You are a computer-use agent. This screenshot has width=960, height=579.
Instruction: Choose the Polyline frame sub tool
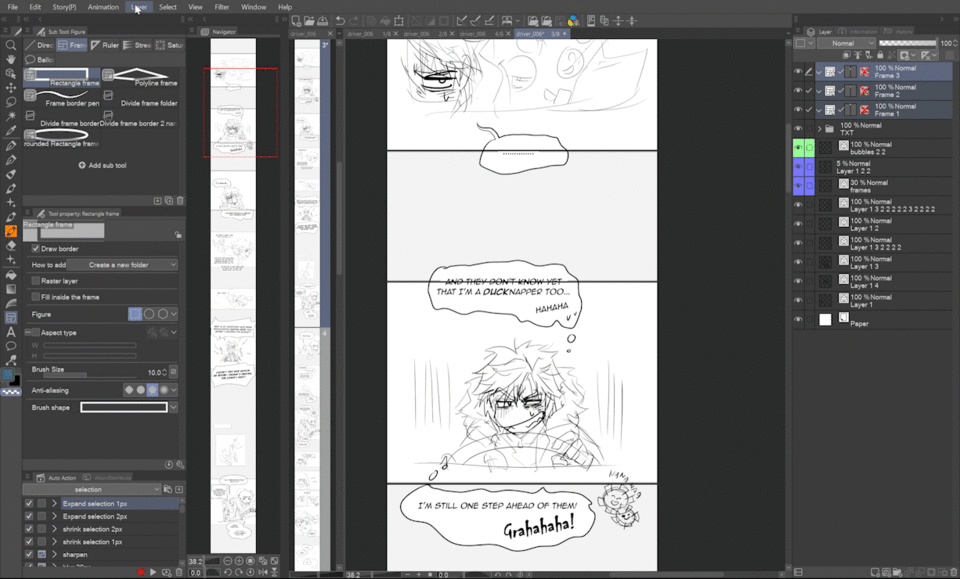pos(141,77)
